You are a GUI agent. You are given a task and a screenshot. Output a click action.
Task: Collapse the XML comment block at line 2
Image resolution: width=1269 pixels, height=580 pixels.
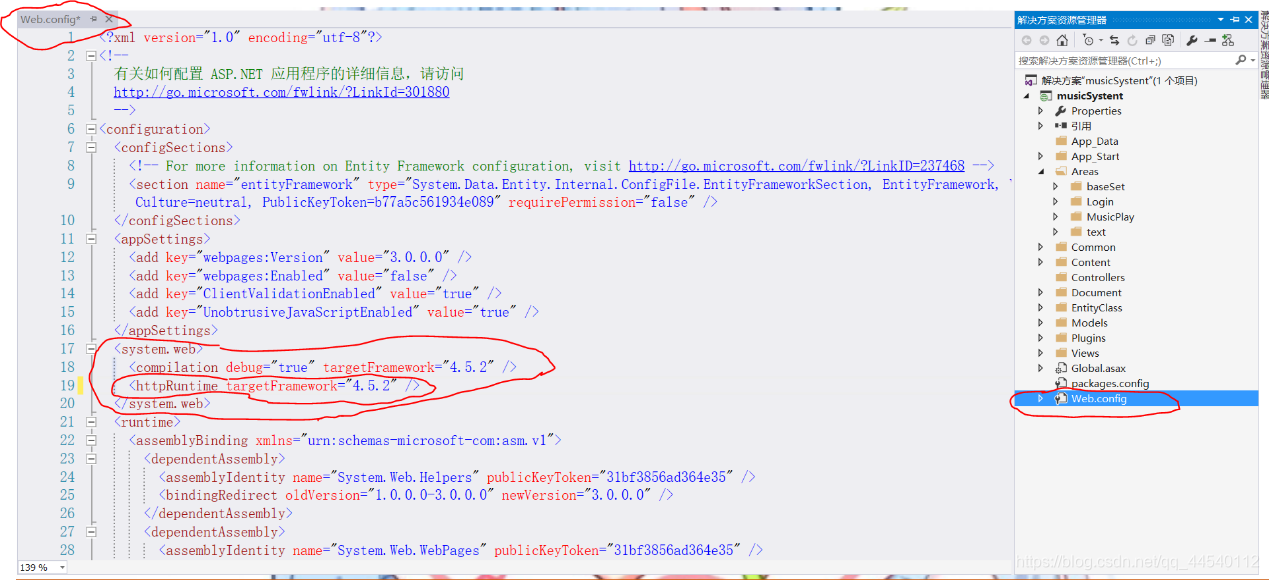(92, 56)
